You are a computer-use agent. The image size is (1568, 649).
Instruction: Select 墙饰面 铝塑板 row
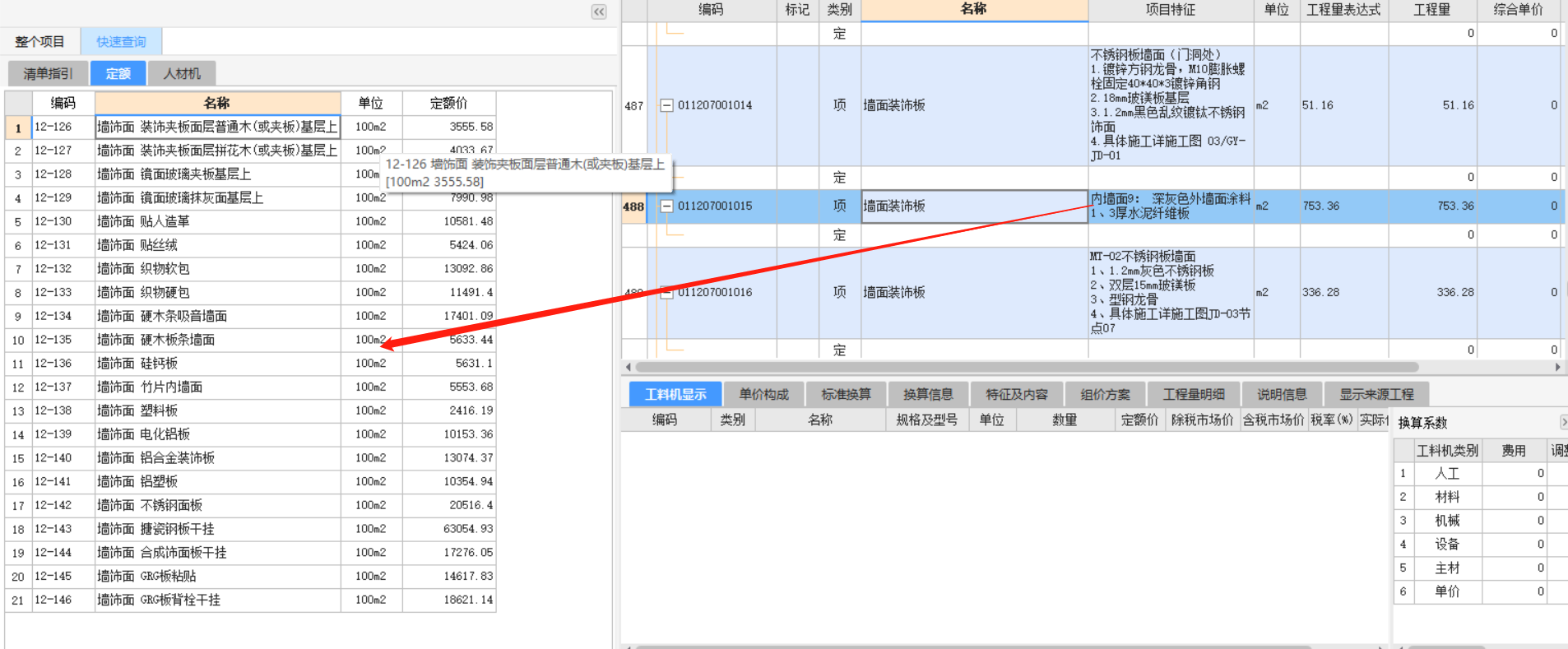point(250,481)
